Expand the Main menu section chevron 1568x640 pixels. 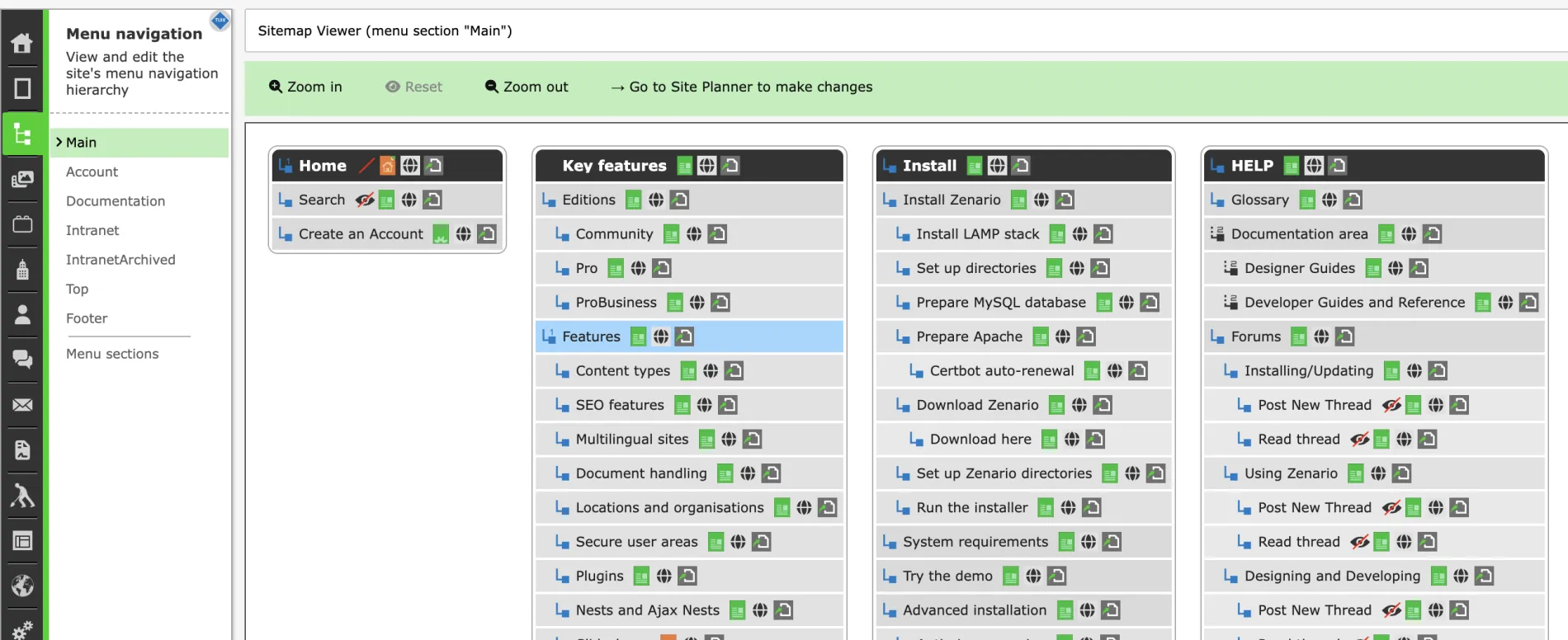tap(59, 142)
